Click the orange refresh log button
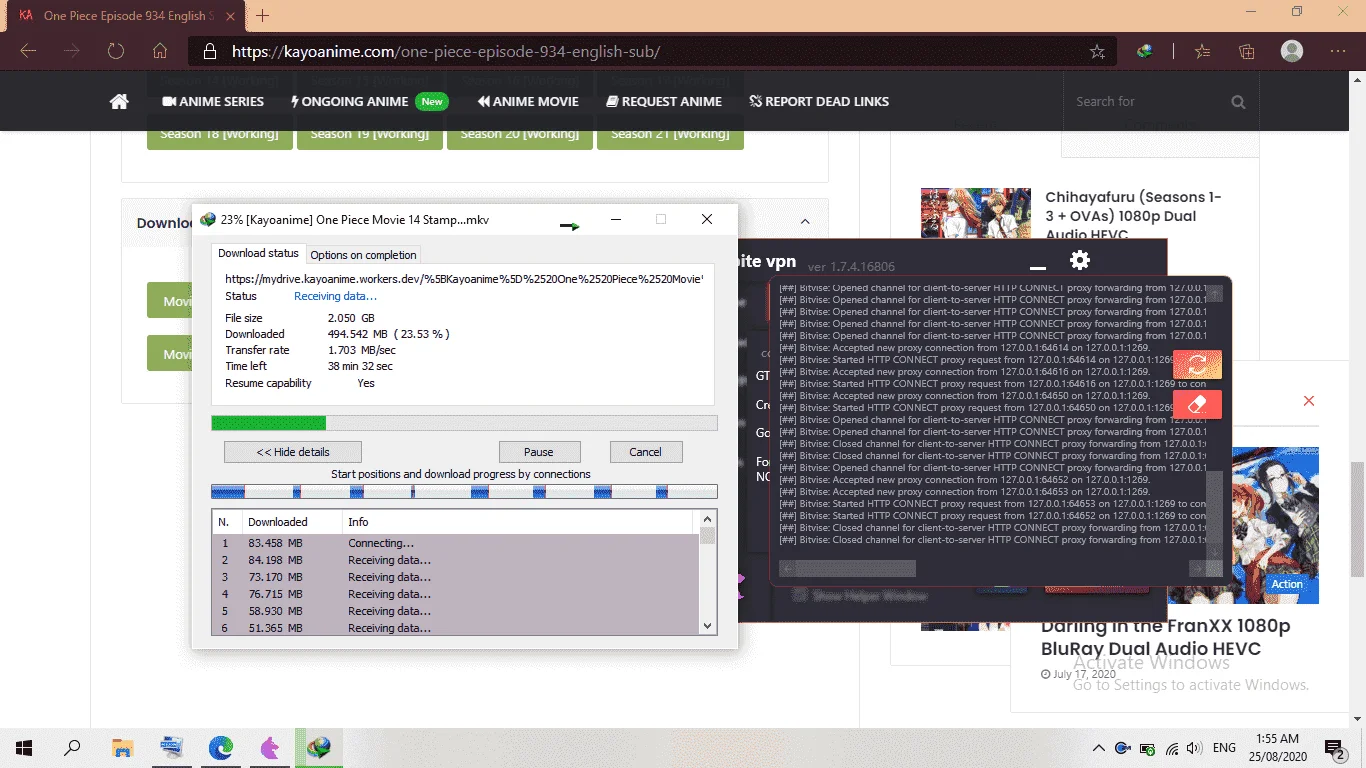The image size is (1366, 768). [x=1196, y=365]
